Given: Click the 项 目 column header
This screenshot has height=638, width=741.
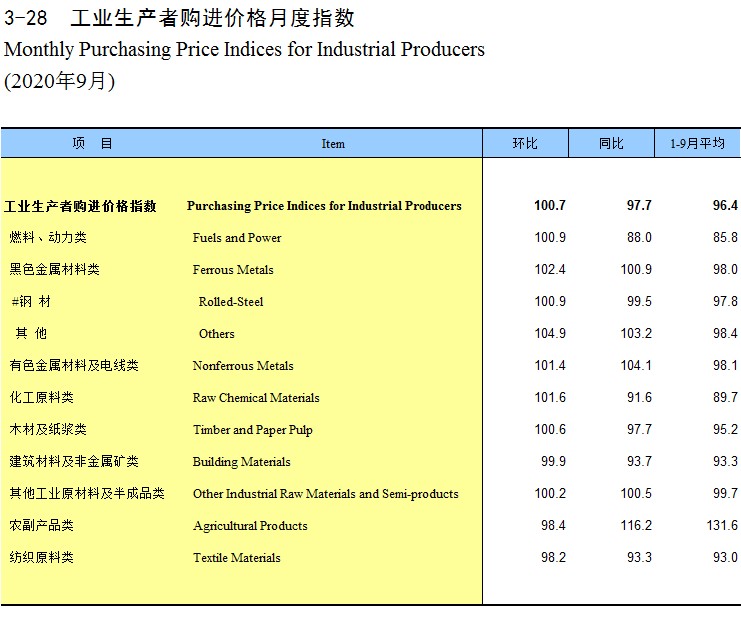Looking at the screenshot, I should tap(92, 143).
